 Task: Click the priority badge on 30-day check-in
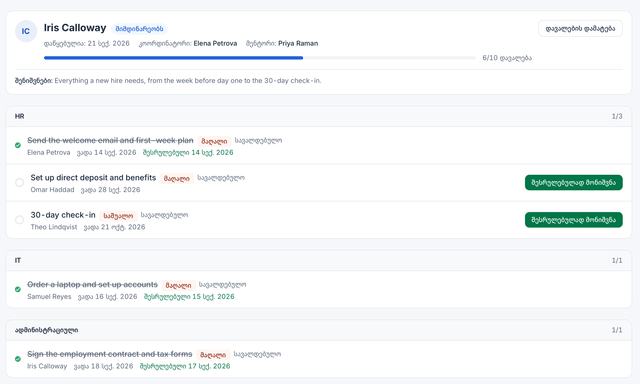[118, 215]
